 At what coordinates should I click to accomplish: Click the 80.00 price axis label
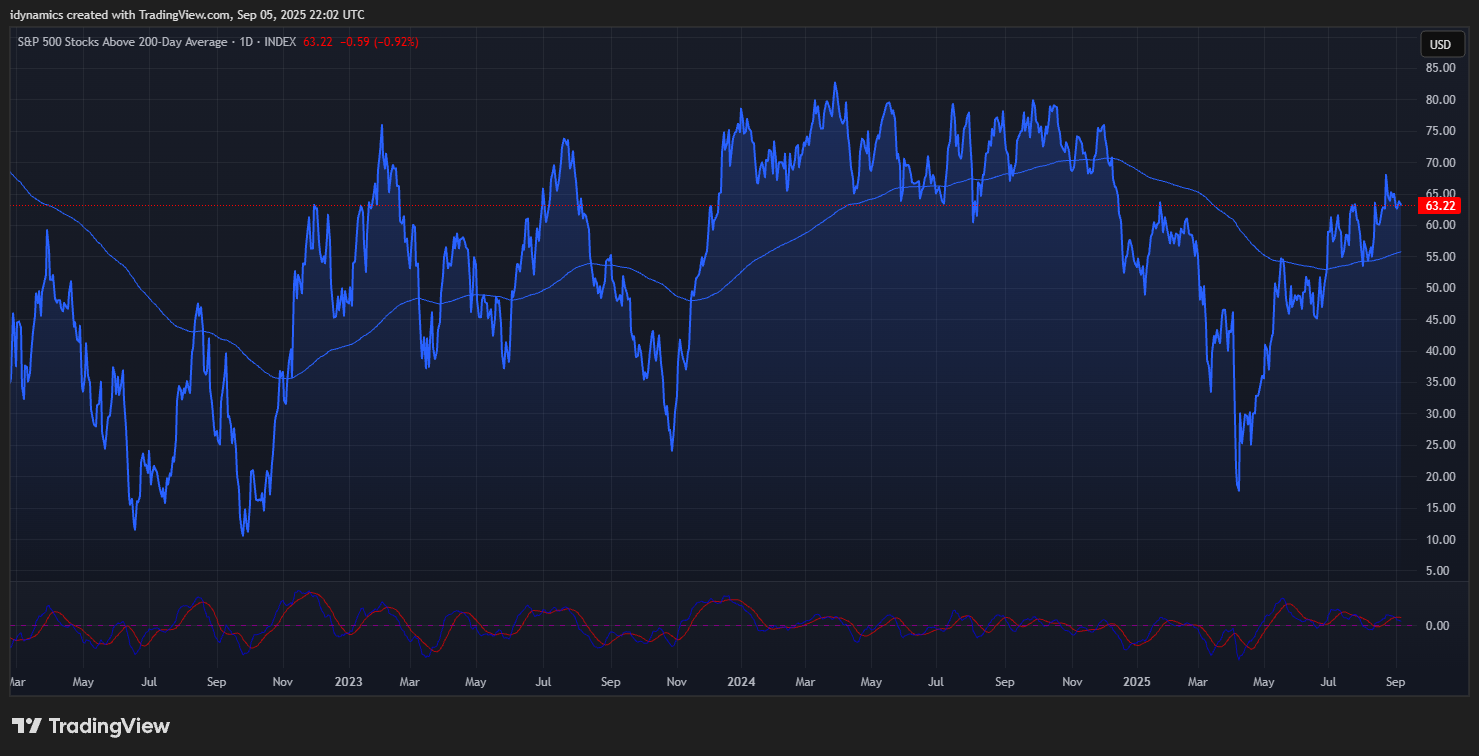pyautogui.click(x=1440, y=100)
